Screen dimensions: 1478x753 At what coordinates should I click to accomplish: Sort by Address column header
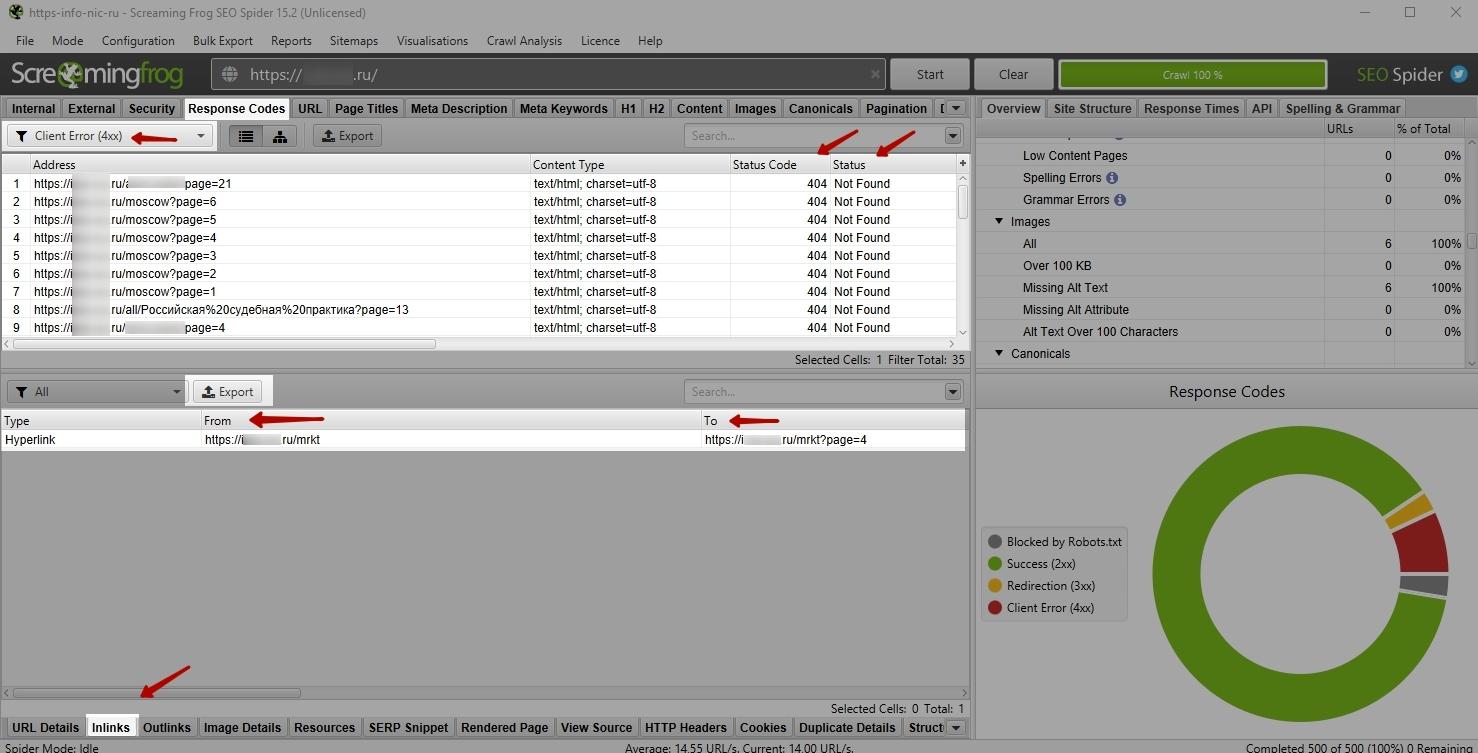tap(280, 165)
